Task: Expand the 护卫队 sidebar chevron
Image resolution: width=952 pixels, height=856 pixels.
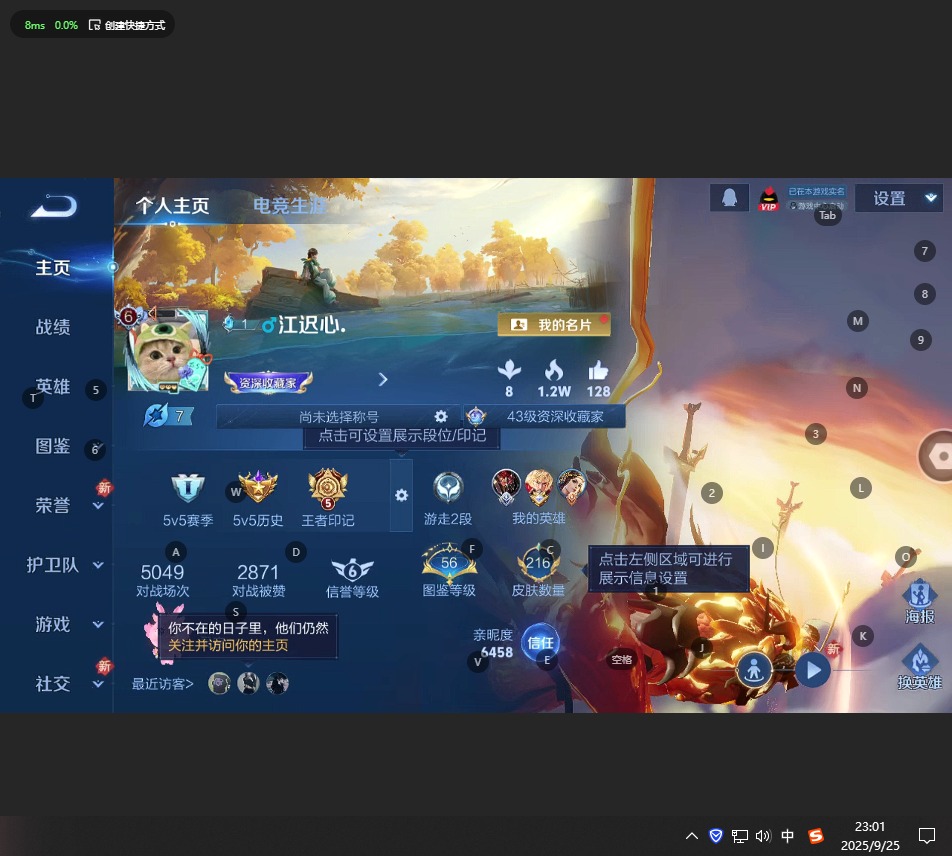Action: pos(98,565)
